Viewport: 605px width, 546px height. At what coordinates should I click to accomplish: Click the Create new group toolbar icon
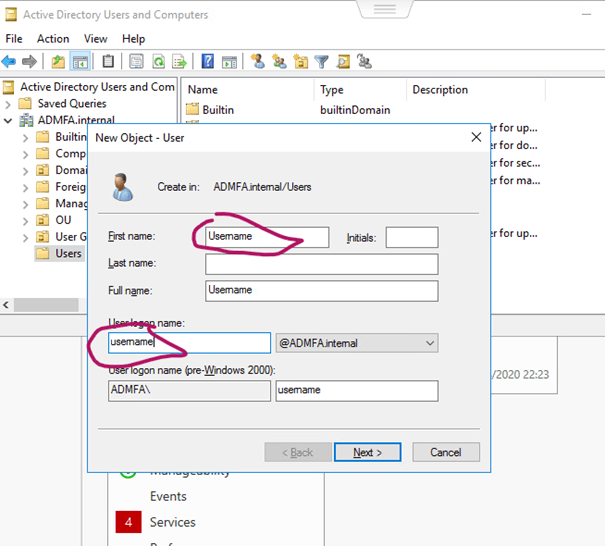pos(279,62)
